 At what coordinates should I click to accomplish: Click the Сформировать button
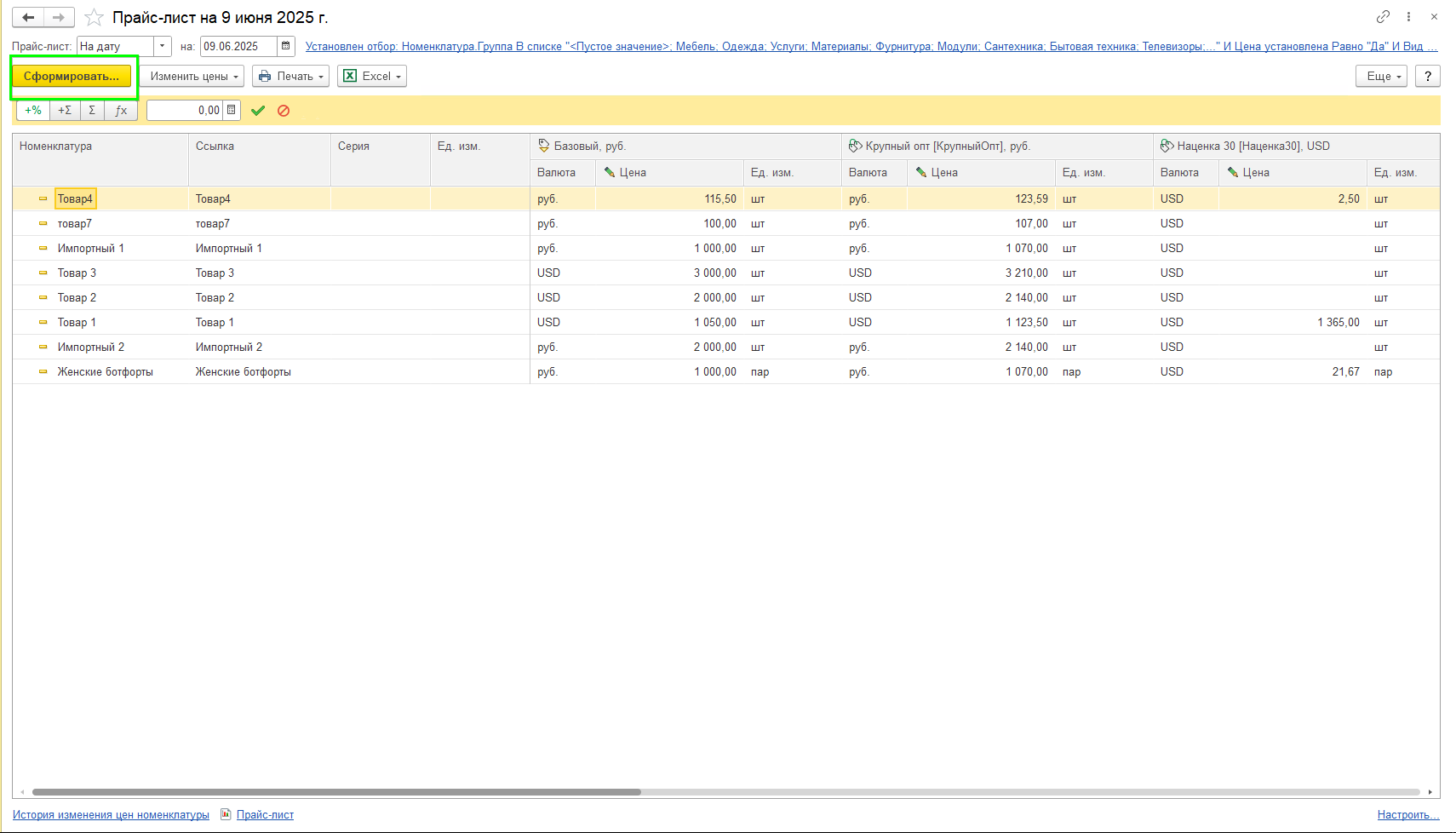coord(72,76)
